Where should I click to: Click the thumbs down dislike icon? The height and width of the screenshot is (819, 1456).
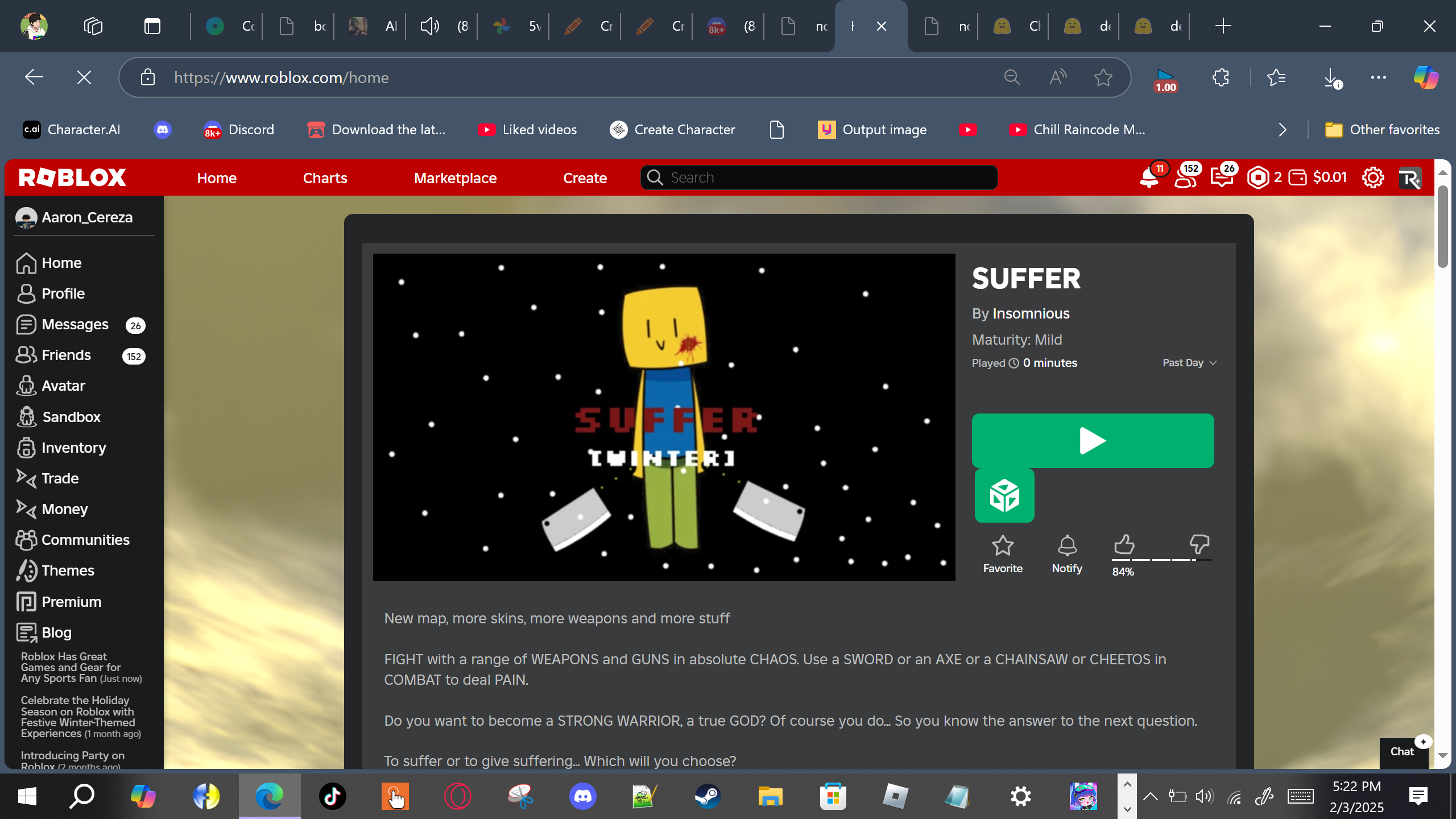tap(1199, 544)
